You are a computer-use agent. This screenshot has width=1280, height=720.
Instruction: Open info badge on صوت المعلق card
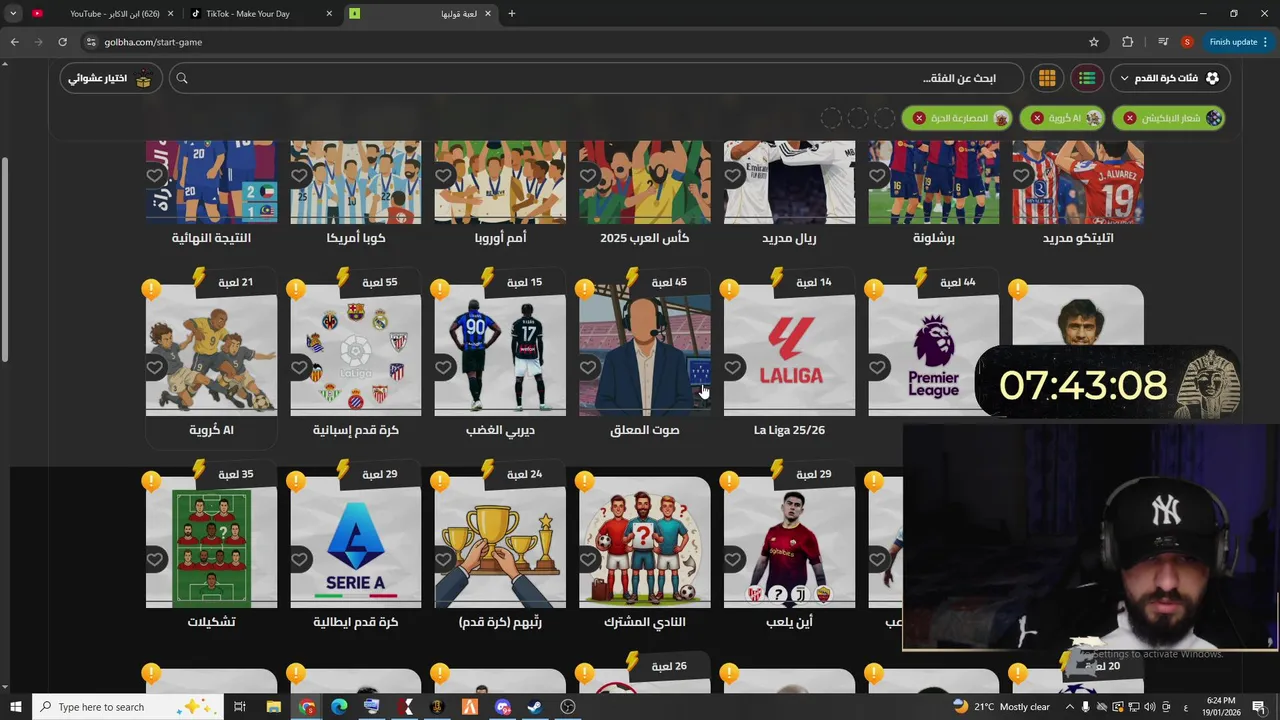point(585,290)
